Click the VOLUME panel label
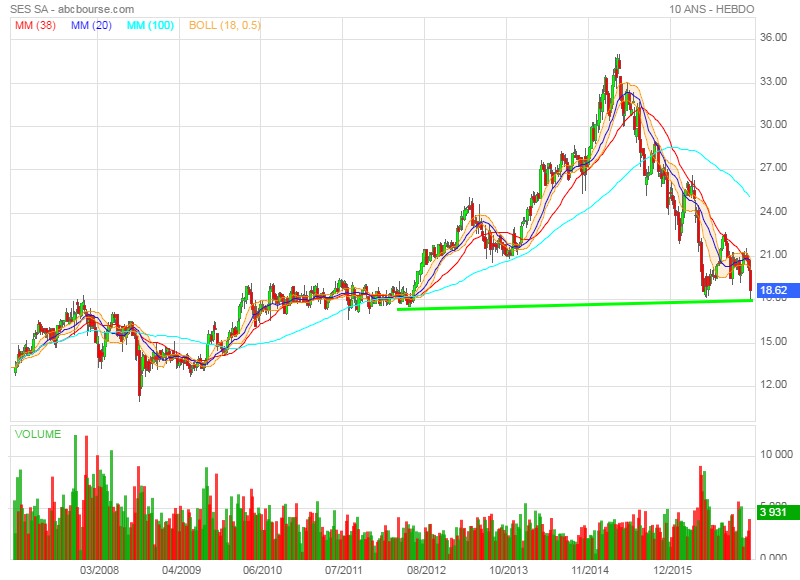 38,434
